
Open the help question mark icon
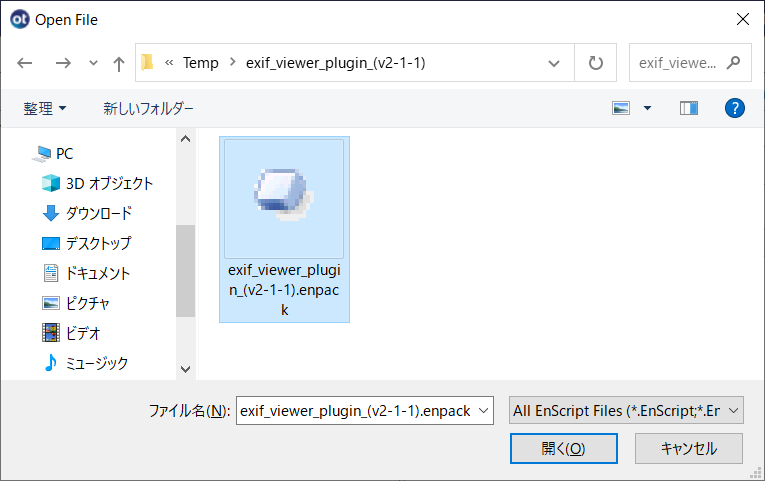coord(734,108)
